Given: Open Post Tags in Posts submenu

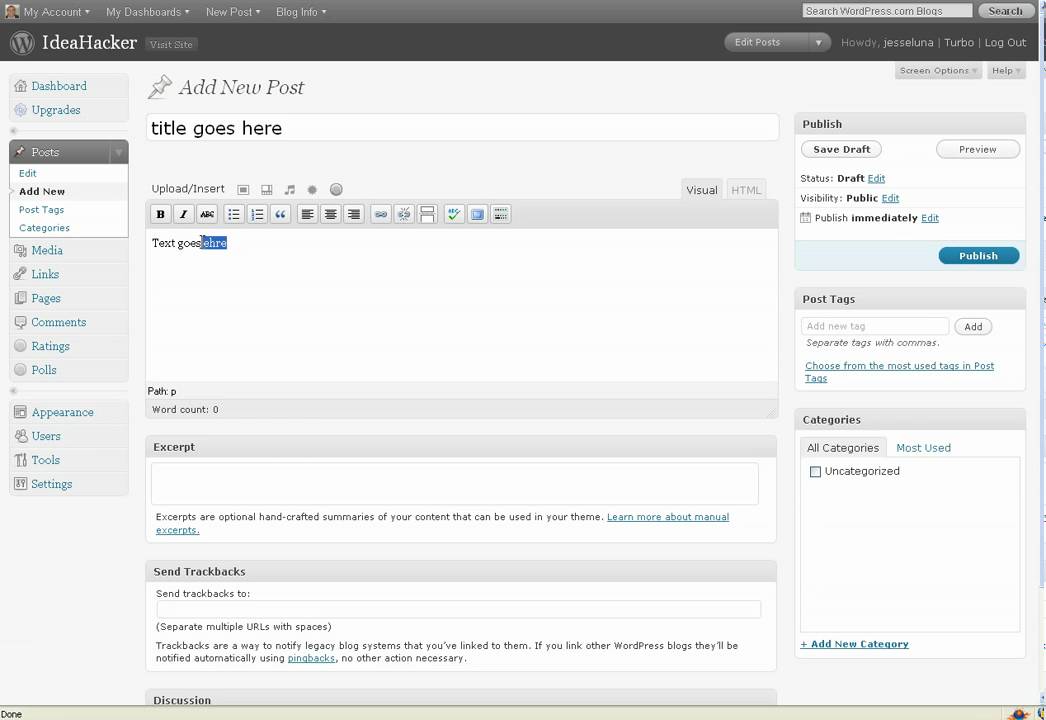Looking at the screenshot, I should point(41,210).
